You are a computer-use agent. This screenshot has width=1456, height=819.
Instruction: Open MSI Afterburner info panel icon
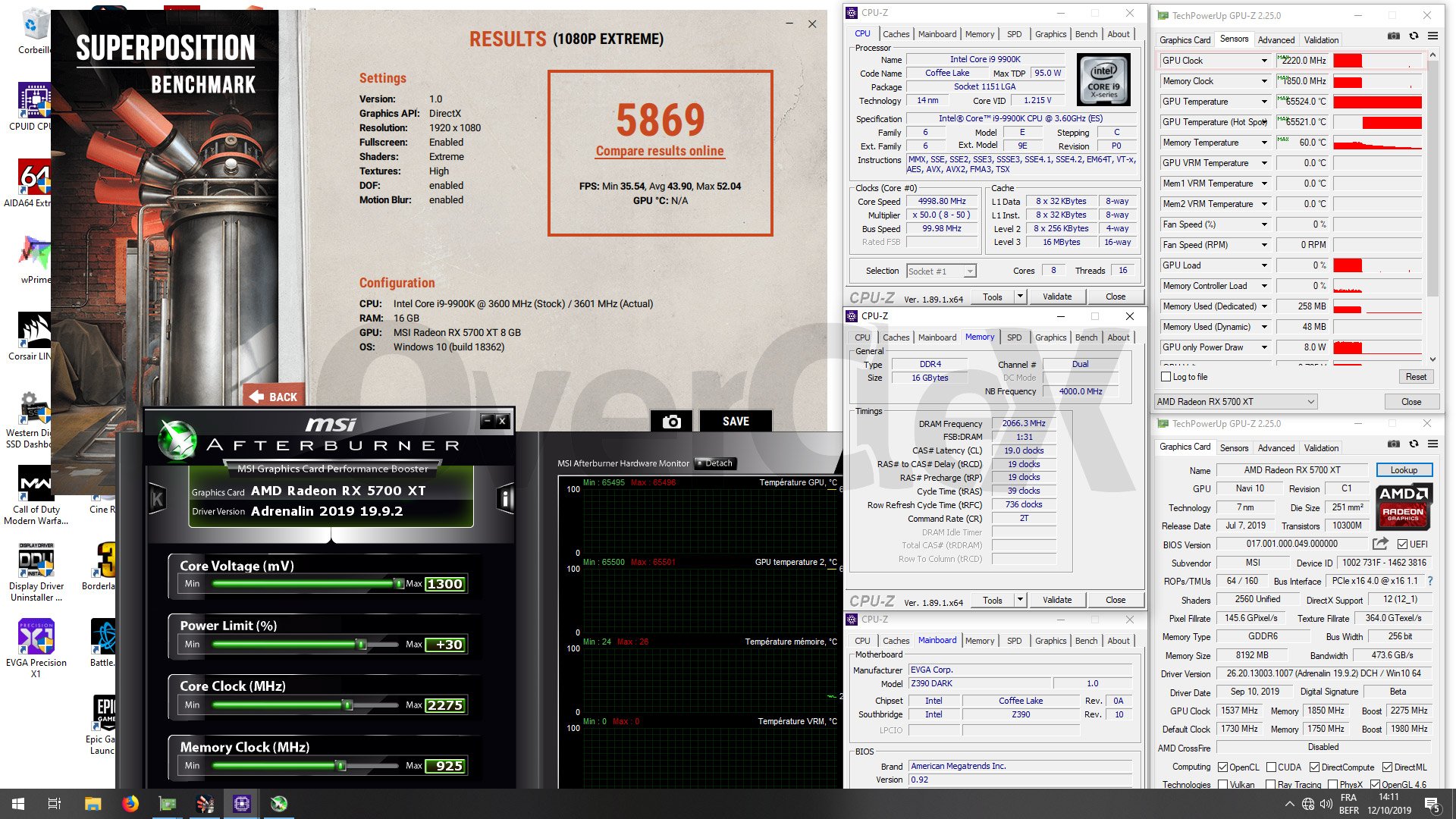tap(506, 498)
